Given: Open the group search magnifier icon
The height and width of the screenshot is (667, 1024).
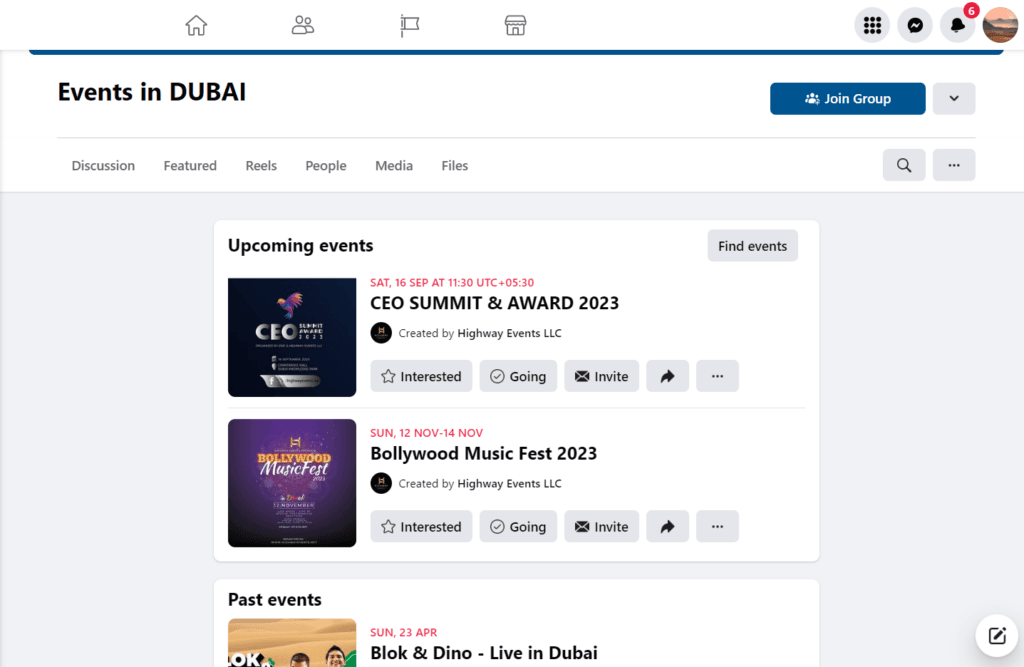Looking at the screenshot, I should [x=903, y=164].
